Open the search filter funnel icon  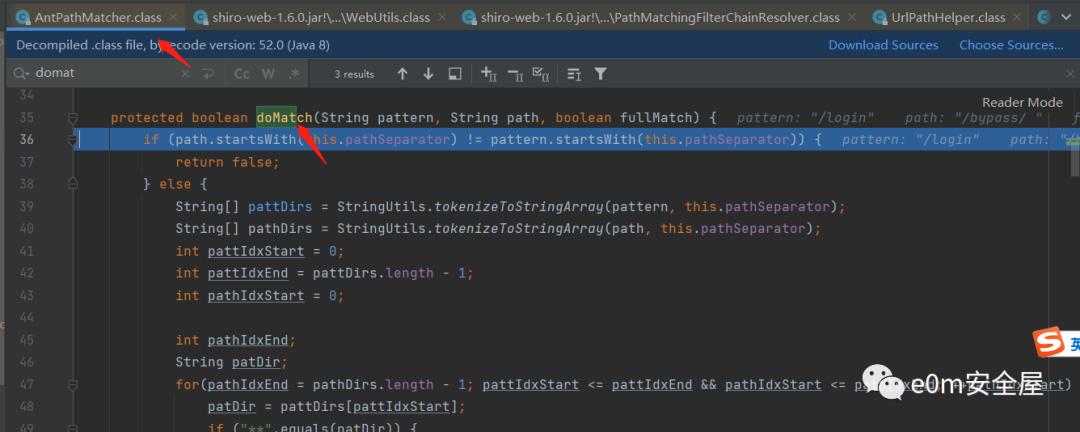(600, 74)
